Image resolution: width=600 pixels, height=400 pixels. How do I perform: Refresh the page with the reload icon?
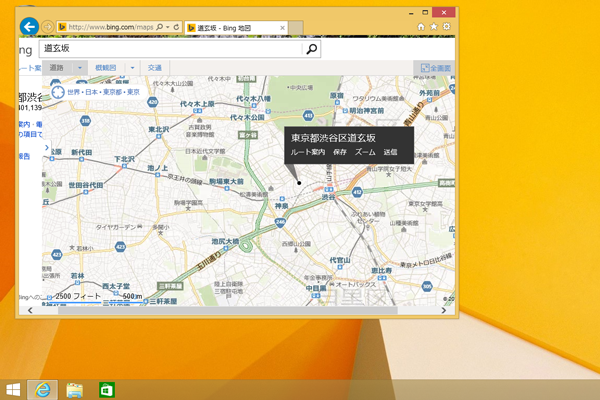tap(176, 27)
